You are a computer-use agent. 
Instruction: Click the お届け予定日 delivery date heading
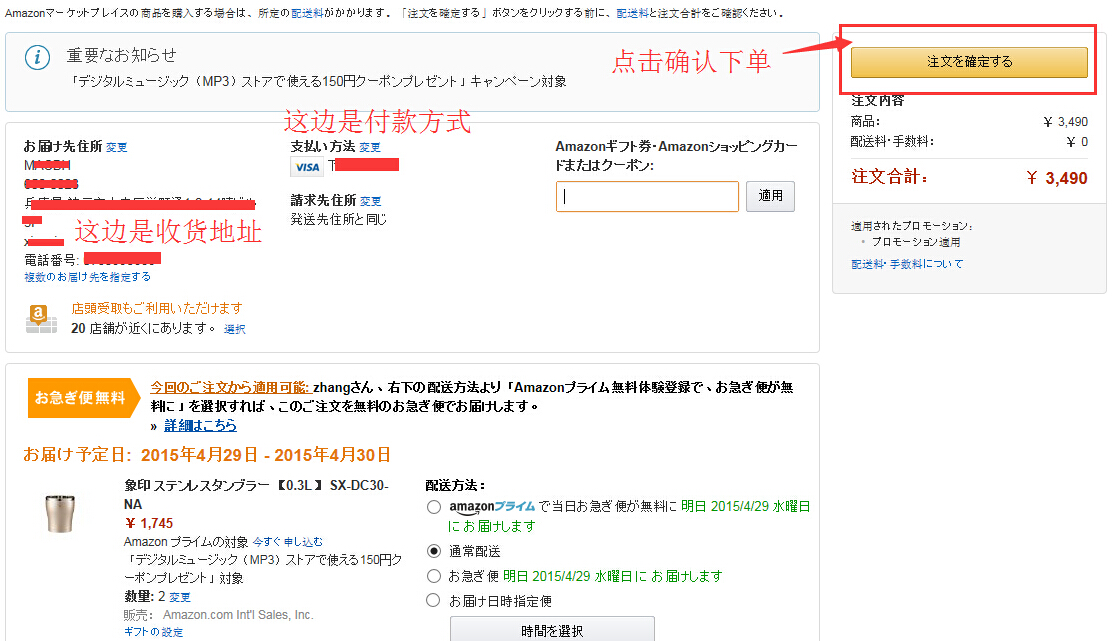coord(207,455)
